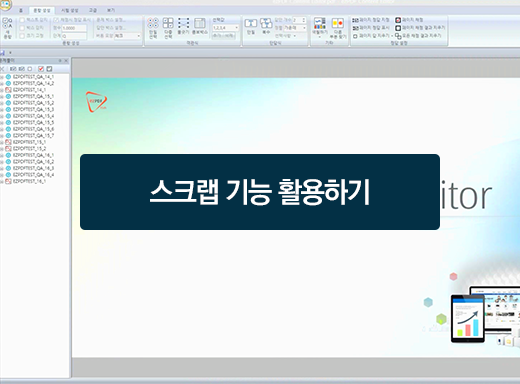Screen dimensions: 520x384
Task: Tick the third checkbox in ribbon's left group
Action: point(22,36)
